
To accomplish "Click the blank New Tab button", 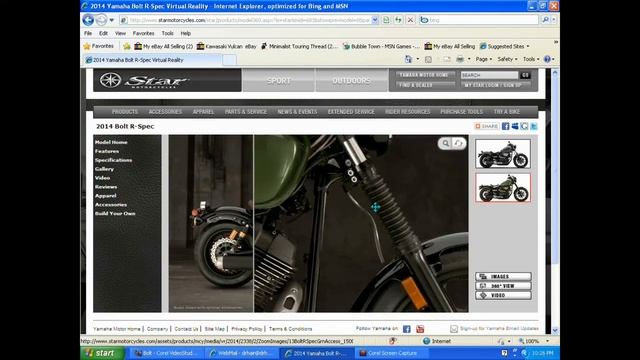I will [x=229, y=60].
